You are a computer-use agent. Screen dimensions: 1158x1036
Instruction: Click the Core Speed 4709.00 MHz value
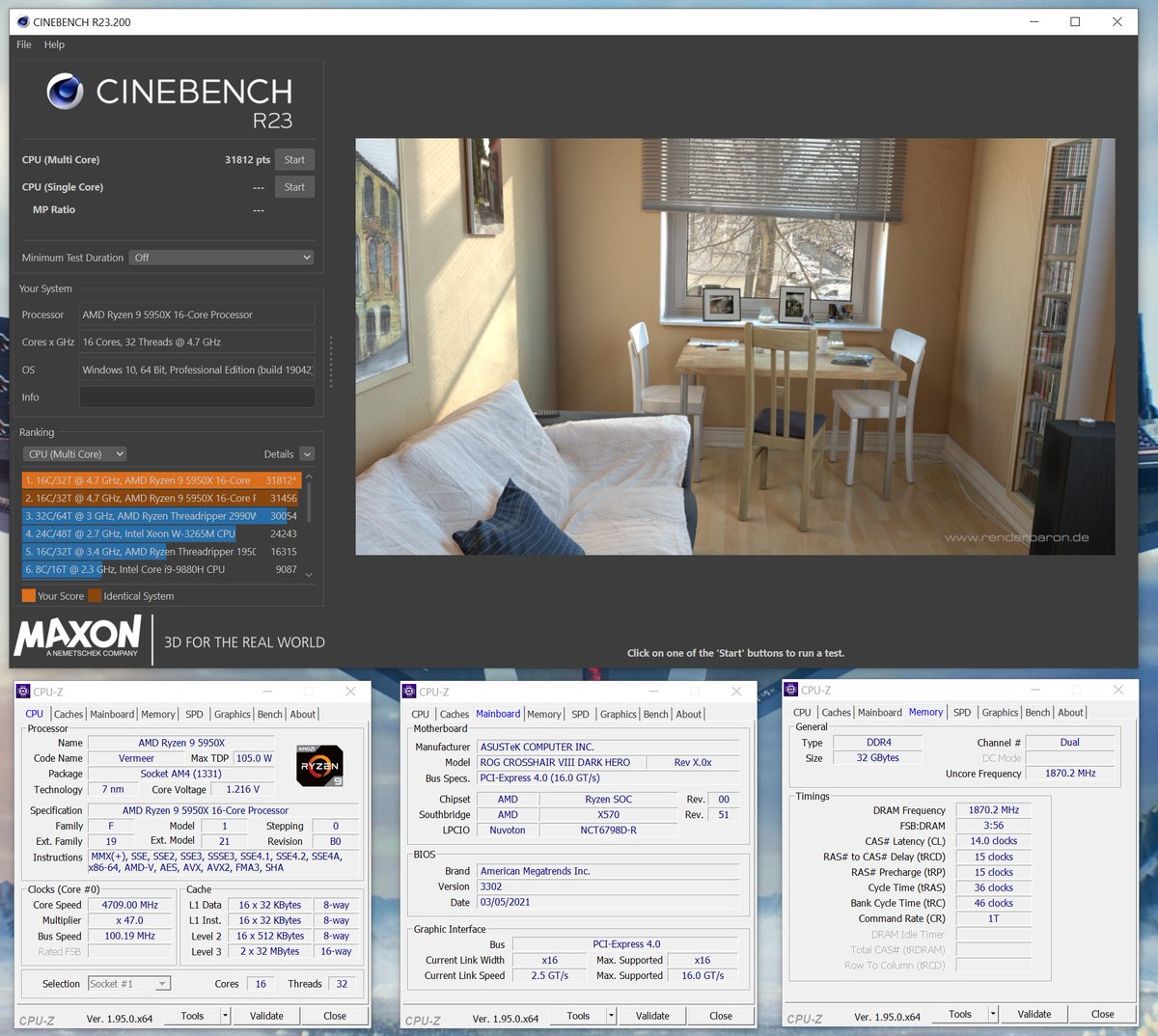(x=130, y=905)
